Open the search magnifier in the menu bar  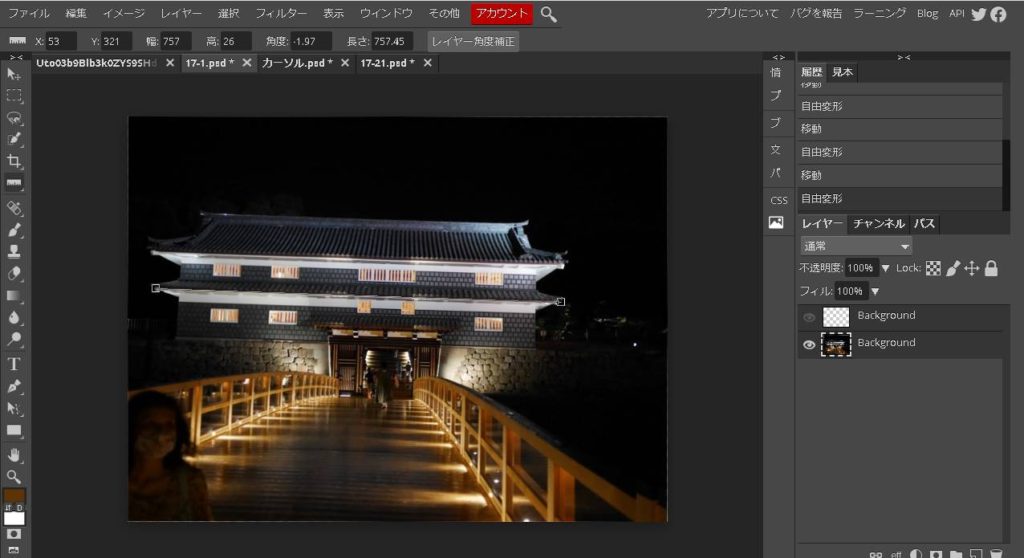[549, 14]
